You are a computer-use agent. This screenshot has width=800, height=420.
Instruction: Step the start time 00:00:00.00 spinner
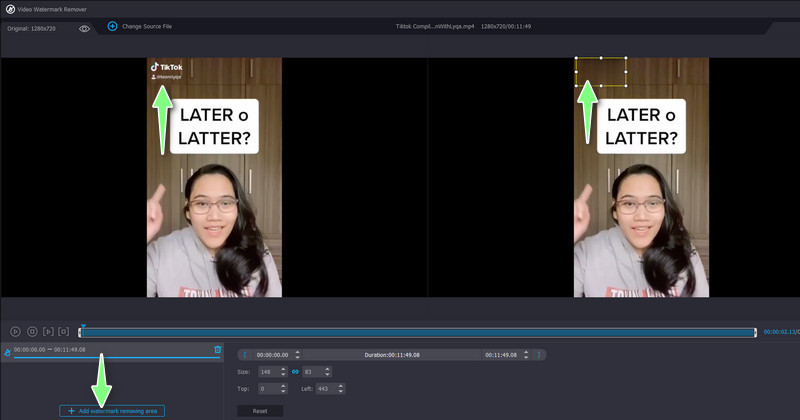pyautogui.click(x=298, y=355)
